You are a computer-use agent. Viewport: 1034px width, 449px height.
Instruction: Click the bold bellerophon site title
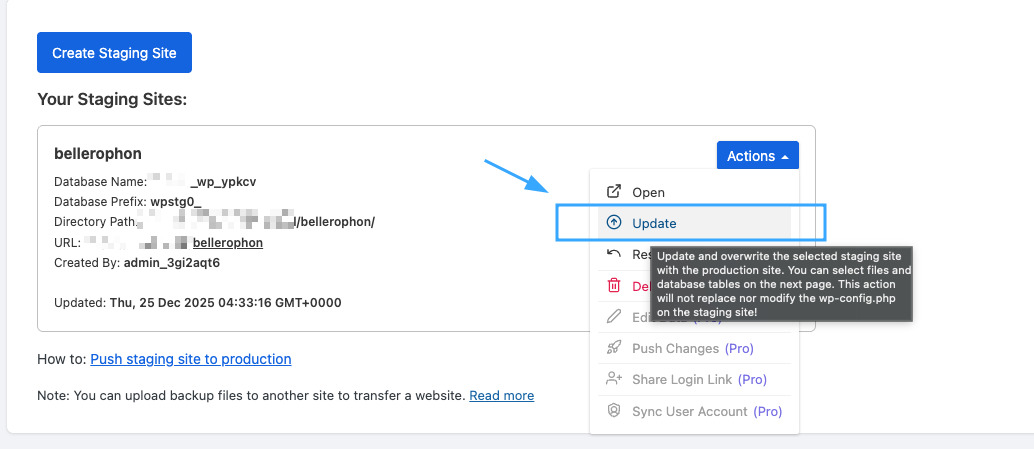click(x=98, y=153)
